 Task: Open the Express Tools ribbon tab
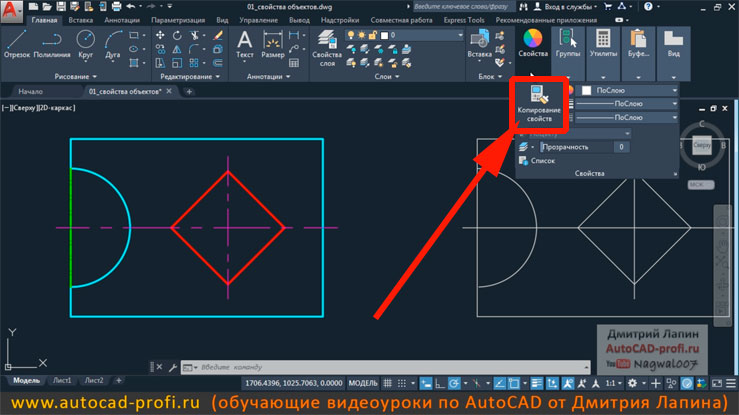[464, 20]
